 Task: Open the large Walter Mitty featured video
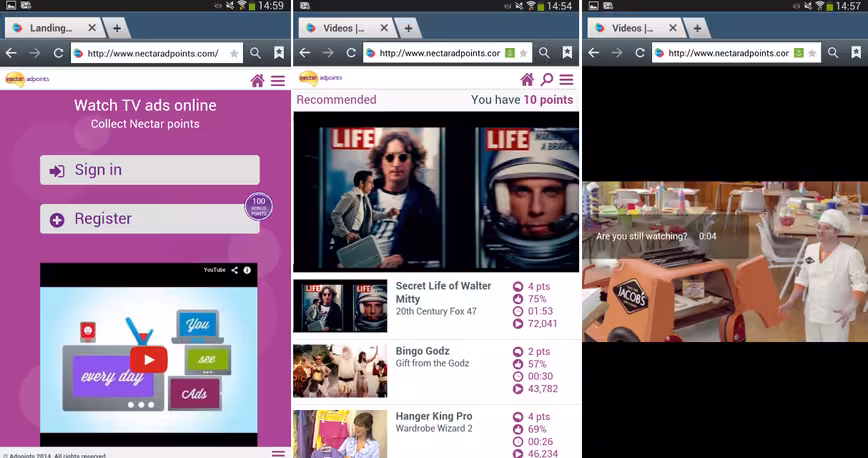436,192
